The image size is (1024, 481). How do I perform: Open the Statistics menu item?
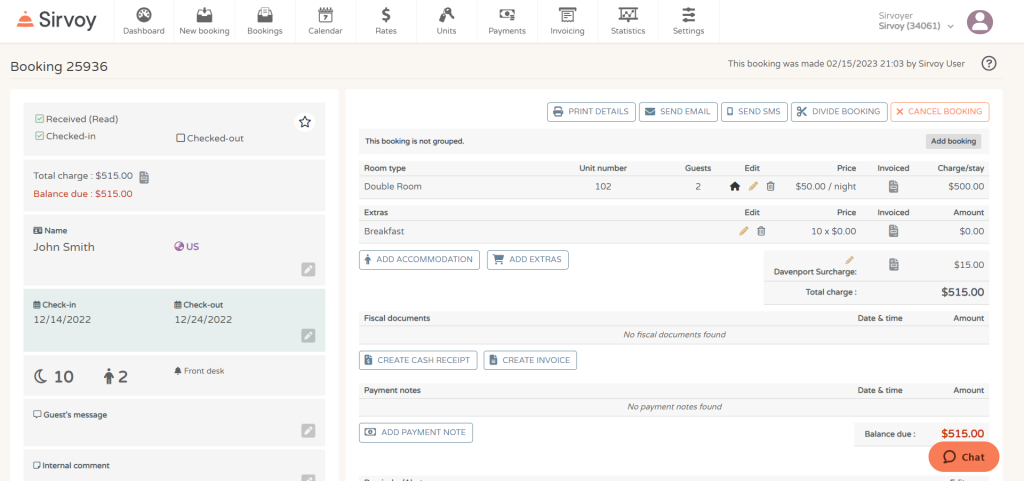628,22
